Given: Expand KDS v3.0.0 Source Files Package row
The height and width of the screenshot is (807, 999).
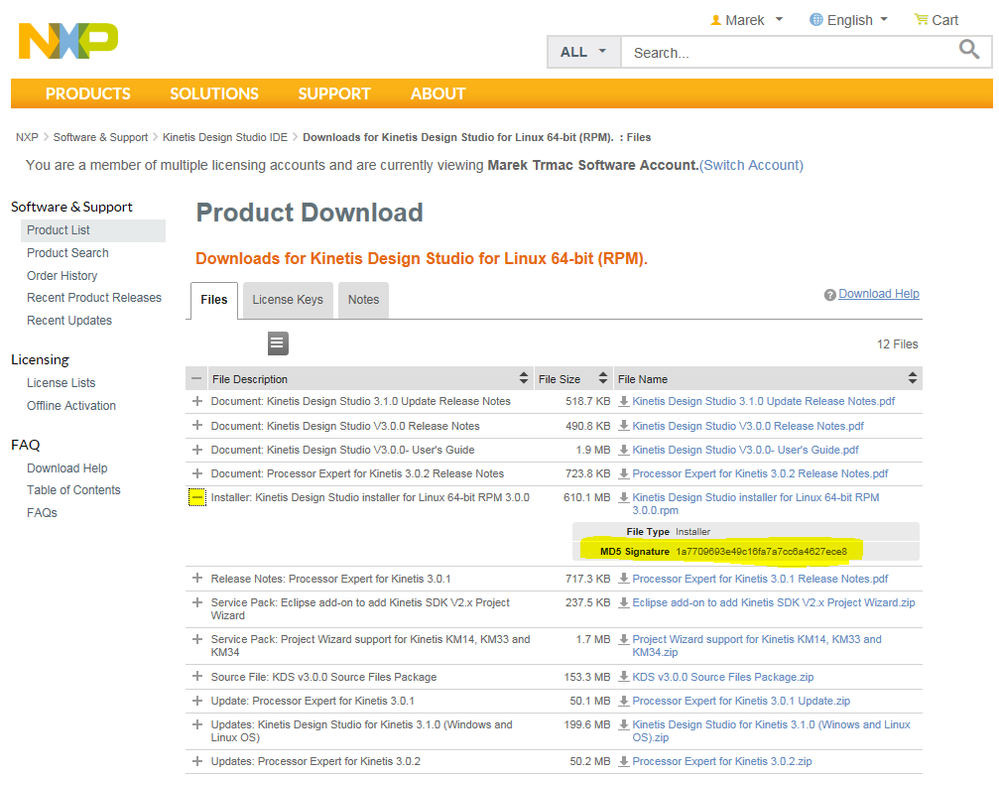Looking at the screenshot, I should click(197, 676).
